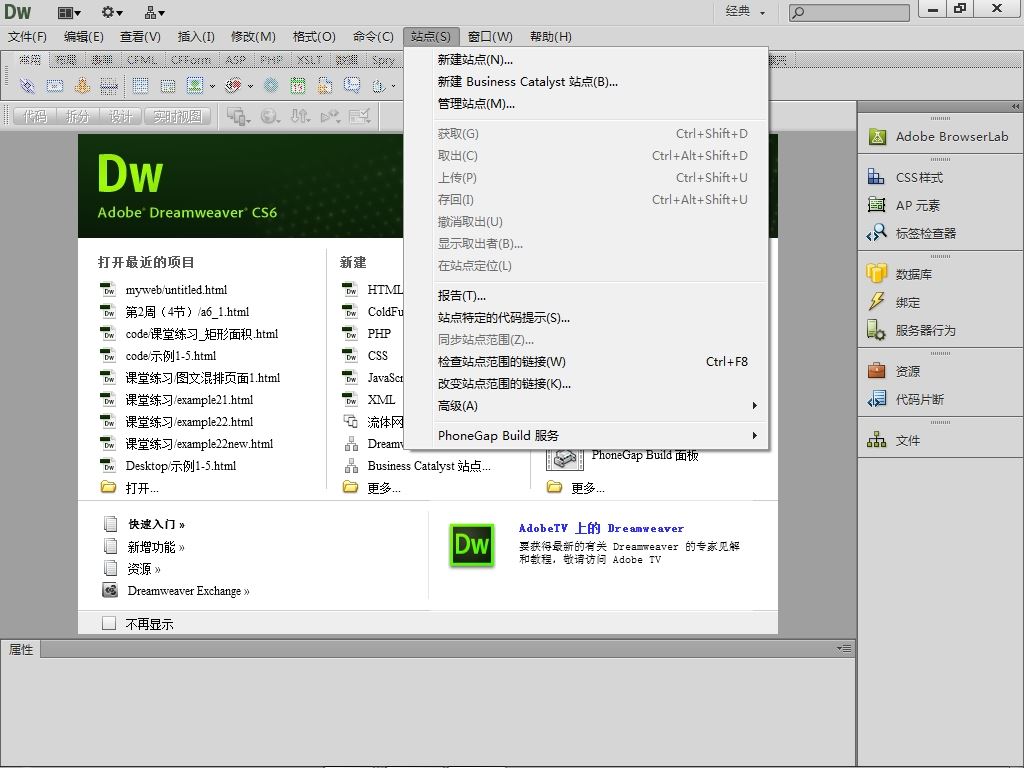1024x768 pixels.
Task: Insert a named anchor icon
Action: tap(82, 86)
